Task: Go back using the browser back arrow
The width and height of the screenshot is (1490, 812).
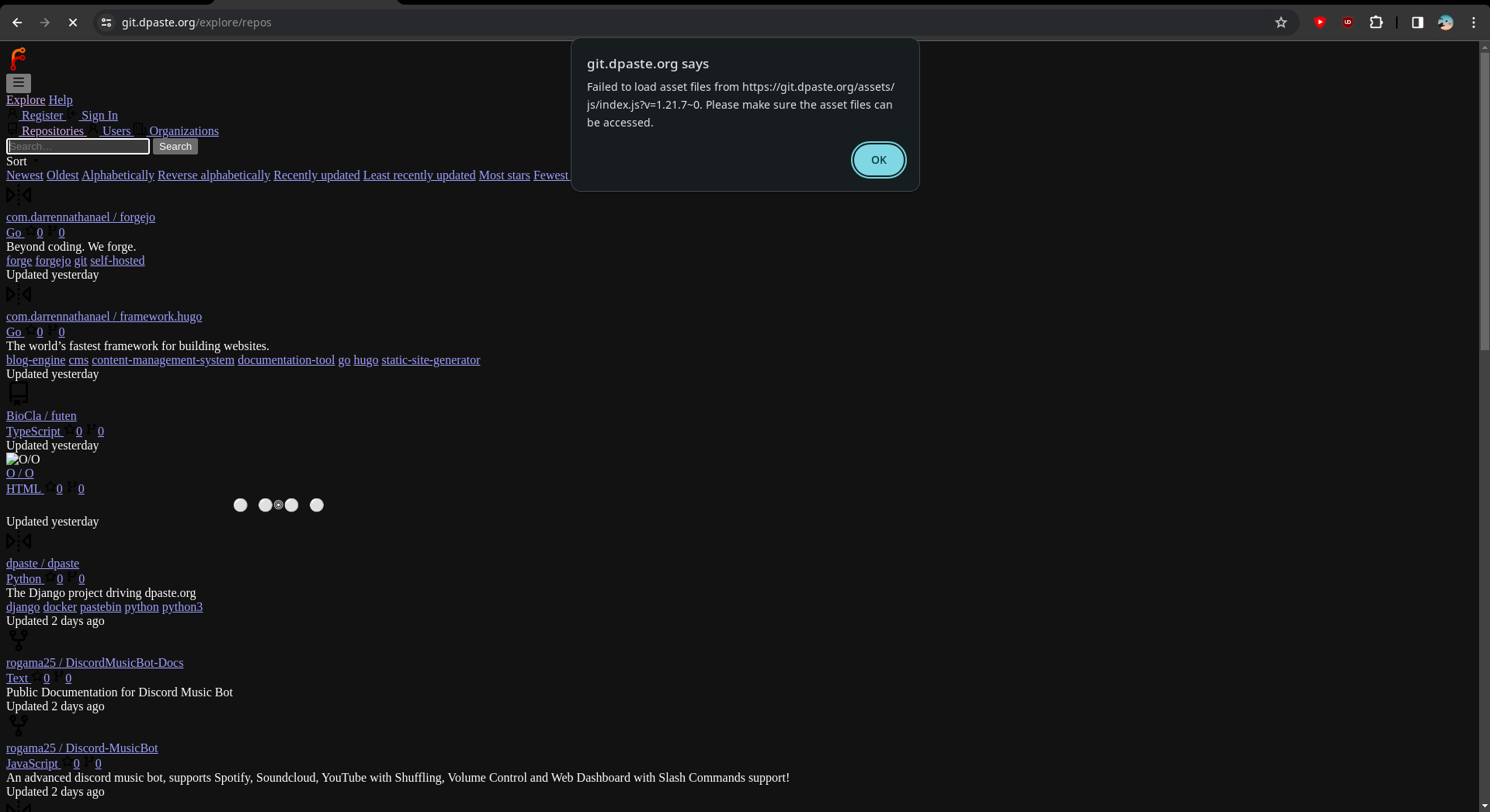Action: pyautogui.click(x=17, y=23)
